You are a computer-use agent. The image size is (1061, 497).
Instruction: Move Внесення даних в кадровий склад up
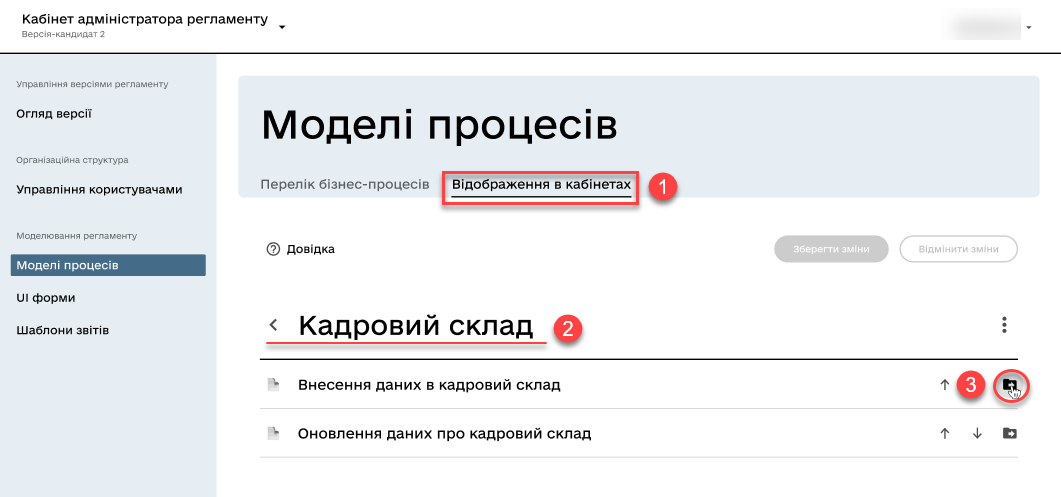point(944,384)
